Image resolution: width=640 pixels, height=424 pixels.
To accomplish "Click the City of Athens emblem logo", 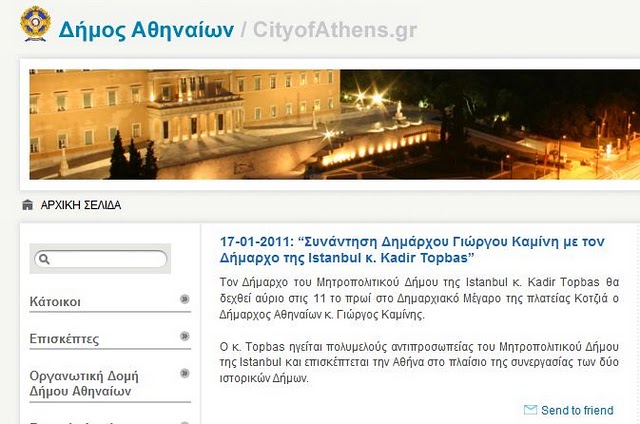I will coord(36,24).
